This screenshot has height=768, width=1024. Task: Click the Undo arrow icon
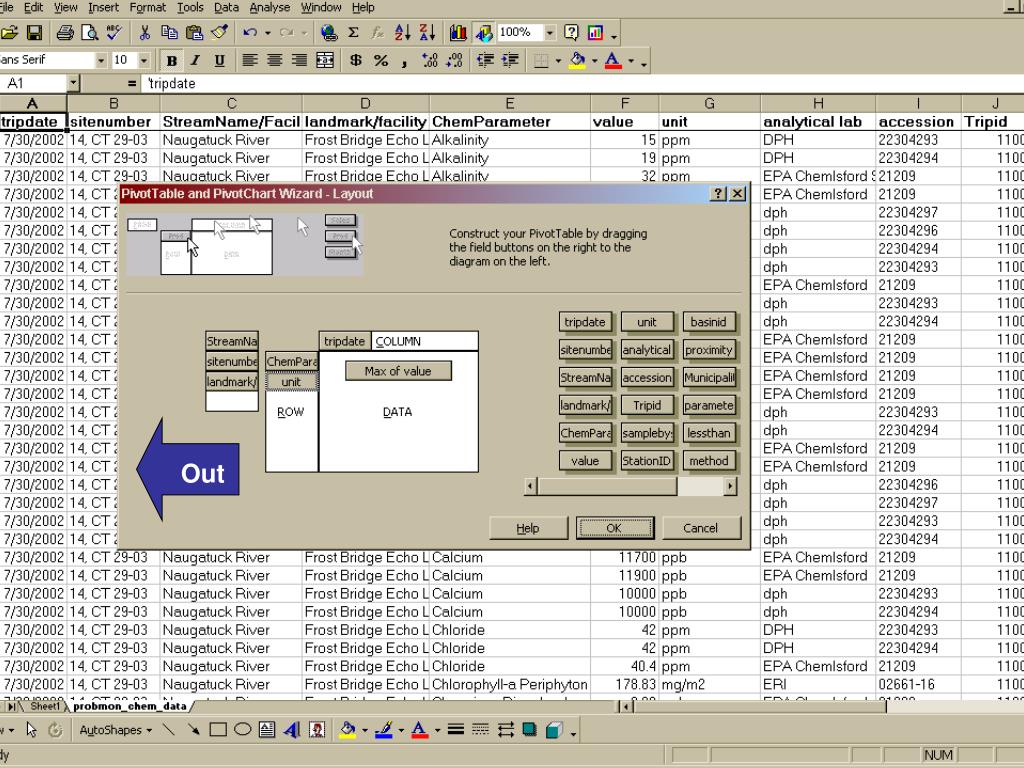pyautogui.click(x=249, y=33)
